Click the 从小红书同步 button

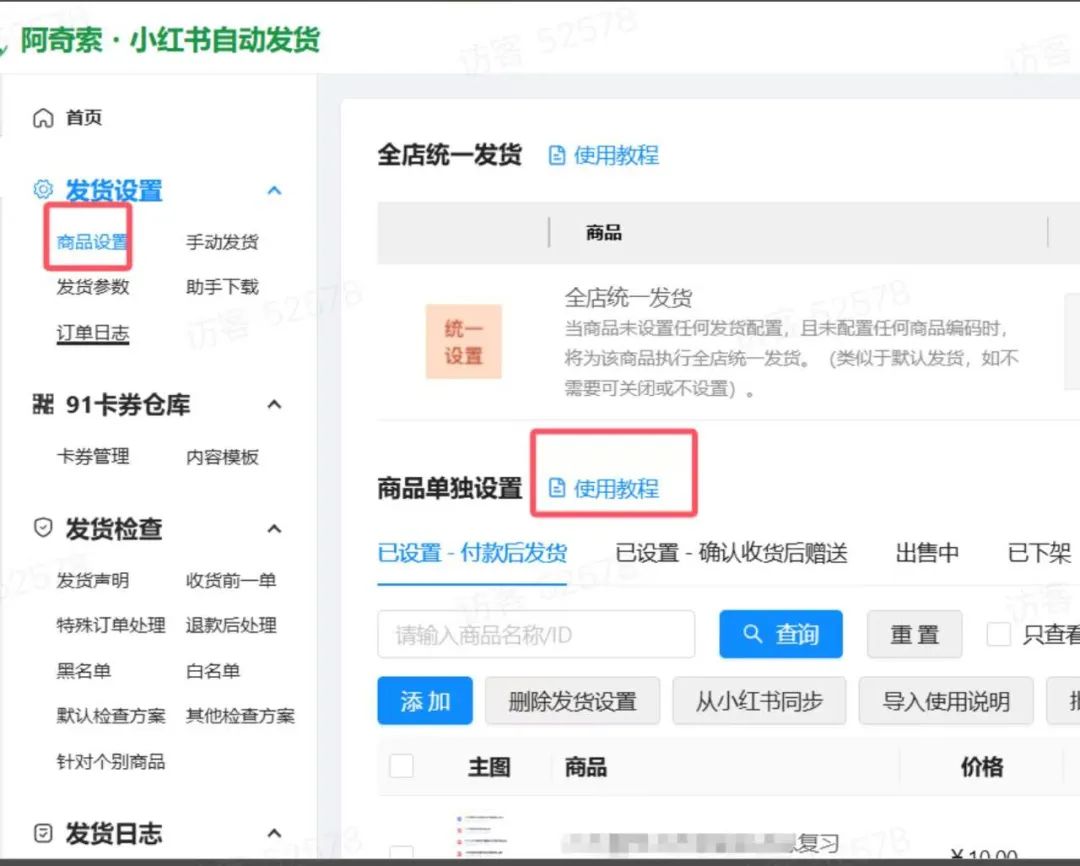click(x=758, y=701)
